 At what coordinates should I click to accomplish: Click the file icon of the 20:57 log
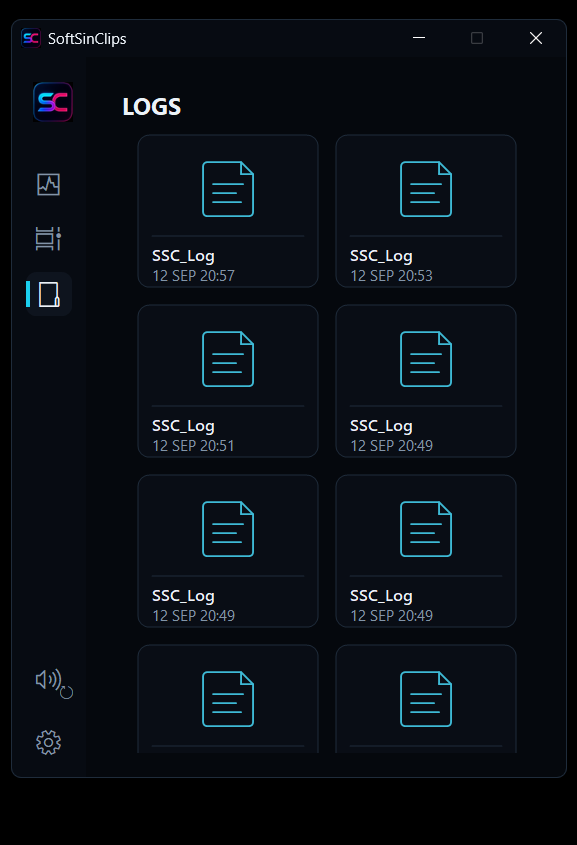(228, 189)
